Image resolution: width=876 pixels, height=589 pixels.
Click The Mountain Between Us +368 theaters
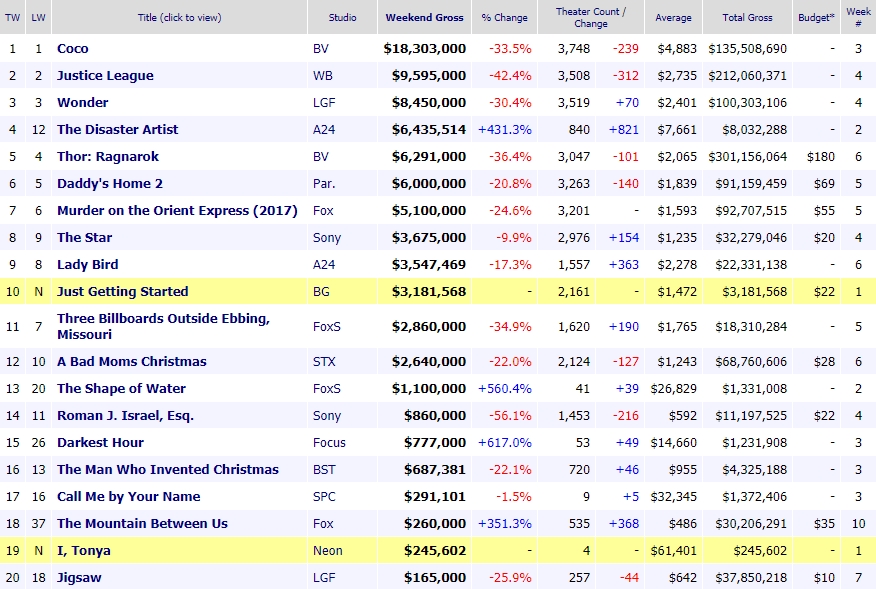pyautogui.click(x=623, y=524)
